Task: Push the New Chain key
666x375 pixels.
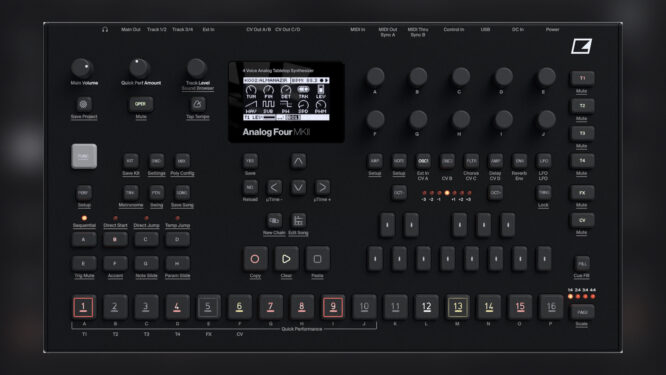Action: click(x=274, y=220)
